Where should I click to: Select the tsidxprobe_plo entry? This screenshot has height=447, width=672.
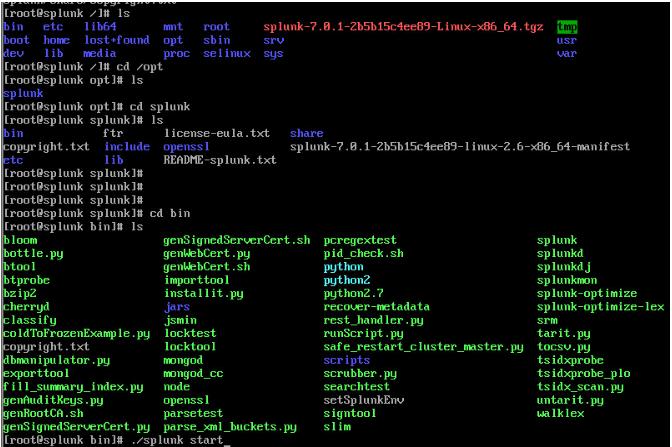tap(584, 374)
